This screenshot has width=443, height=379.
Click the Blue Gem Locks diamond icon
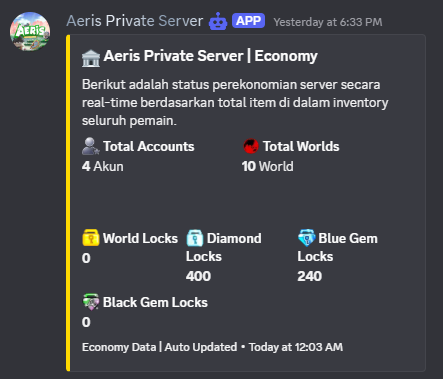click(306, 238)
